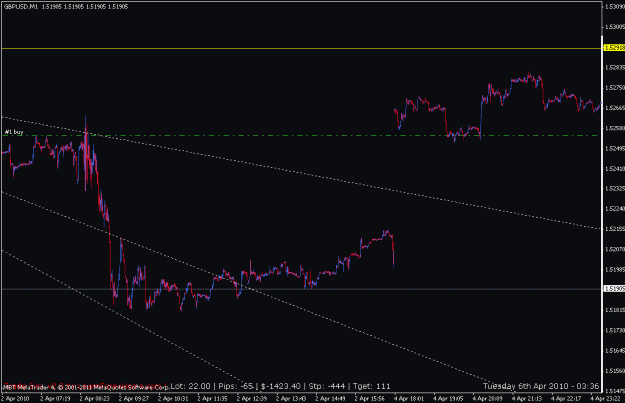Click the '$-1423.40' profit readout
This screenshot has width=625, height=403.
coord(281,386)
